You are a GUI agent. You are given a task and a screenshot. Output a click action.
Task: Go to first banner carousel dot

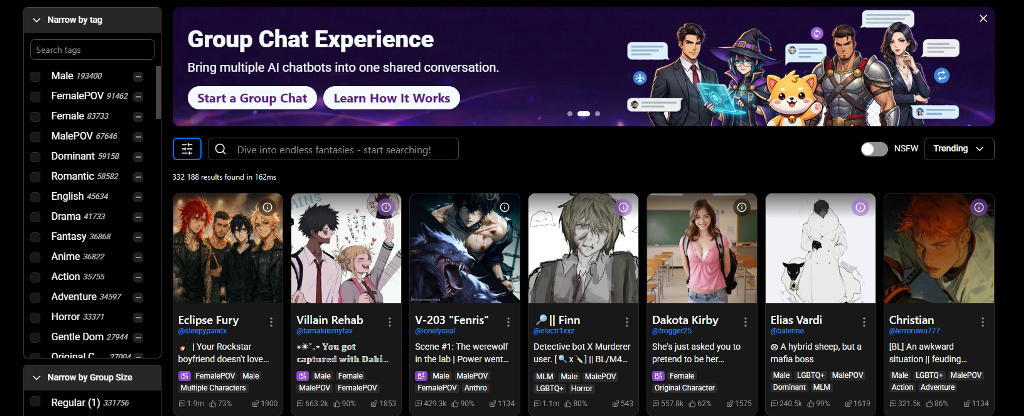(570, 114)
